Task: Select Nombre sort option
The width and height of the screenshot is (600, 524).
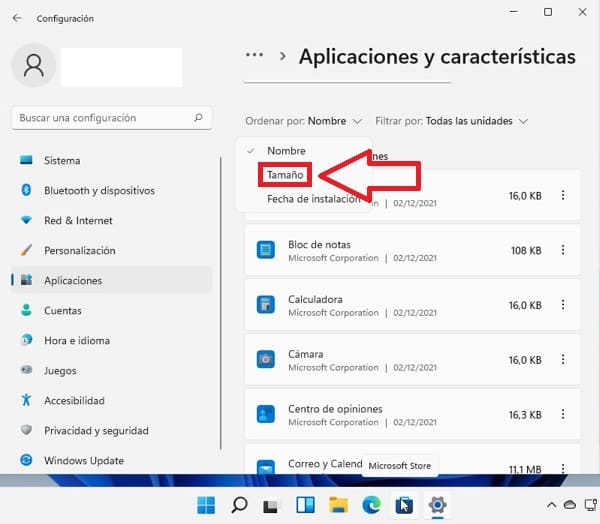Action: coord(286,151)
